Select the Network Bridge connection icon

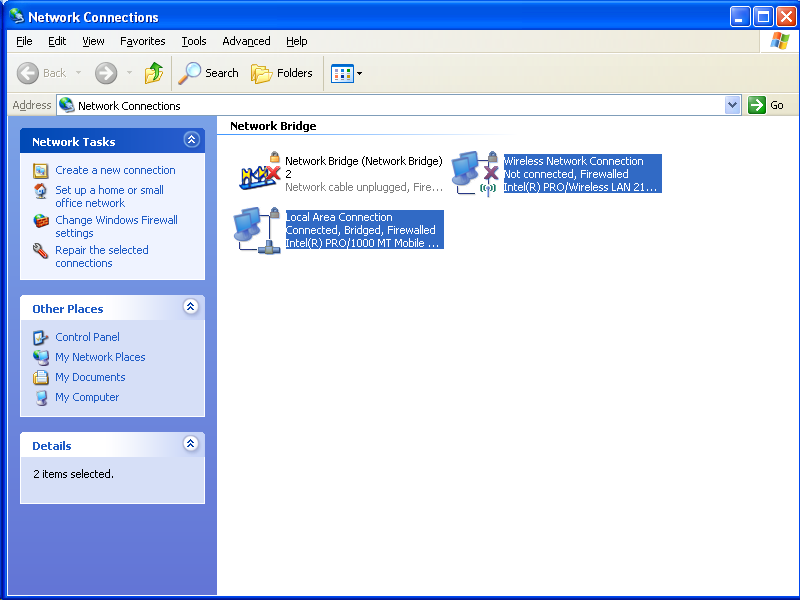260,171
